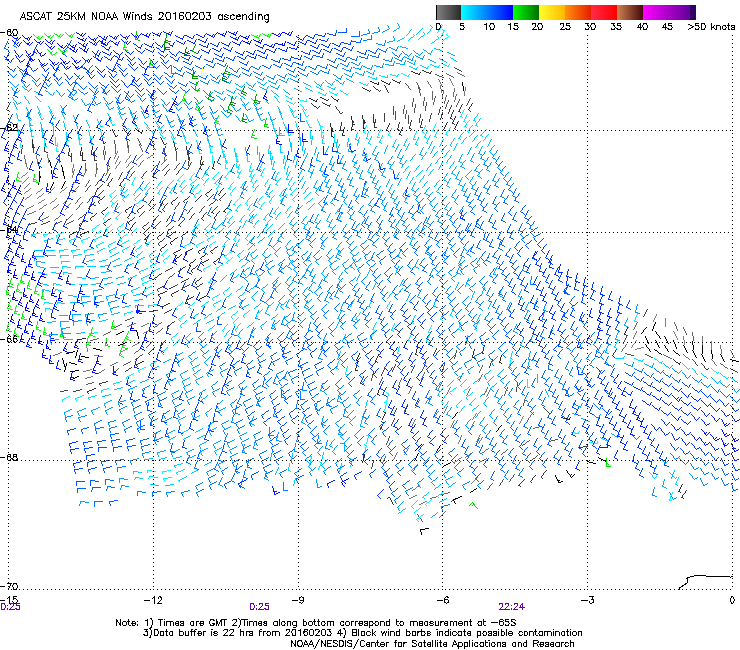Click the '-3' longitude axis label

click(x=587, y=600)
